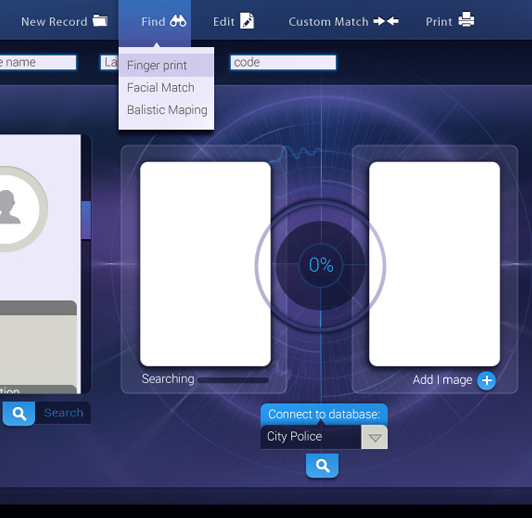
Task: Click the left blank image preview panel
Action: (x=206, y=264)
